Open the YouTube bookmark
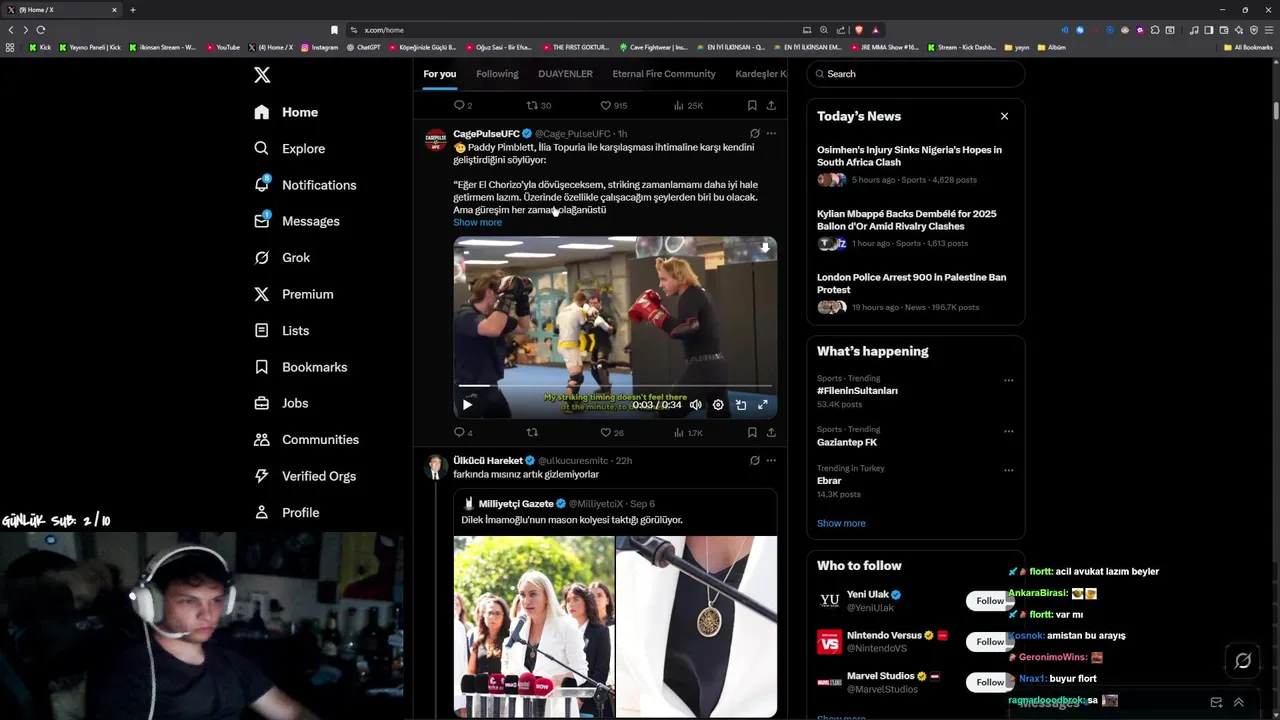This screenshot has width=1280, height=720. [x=223, y=47]
